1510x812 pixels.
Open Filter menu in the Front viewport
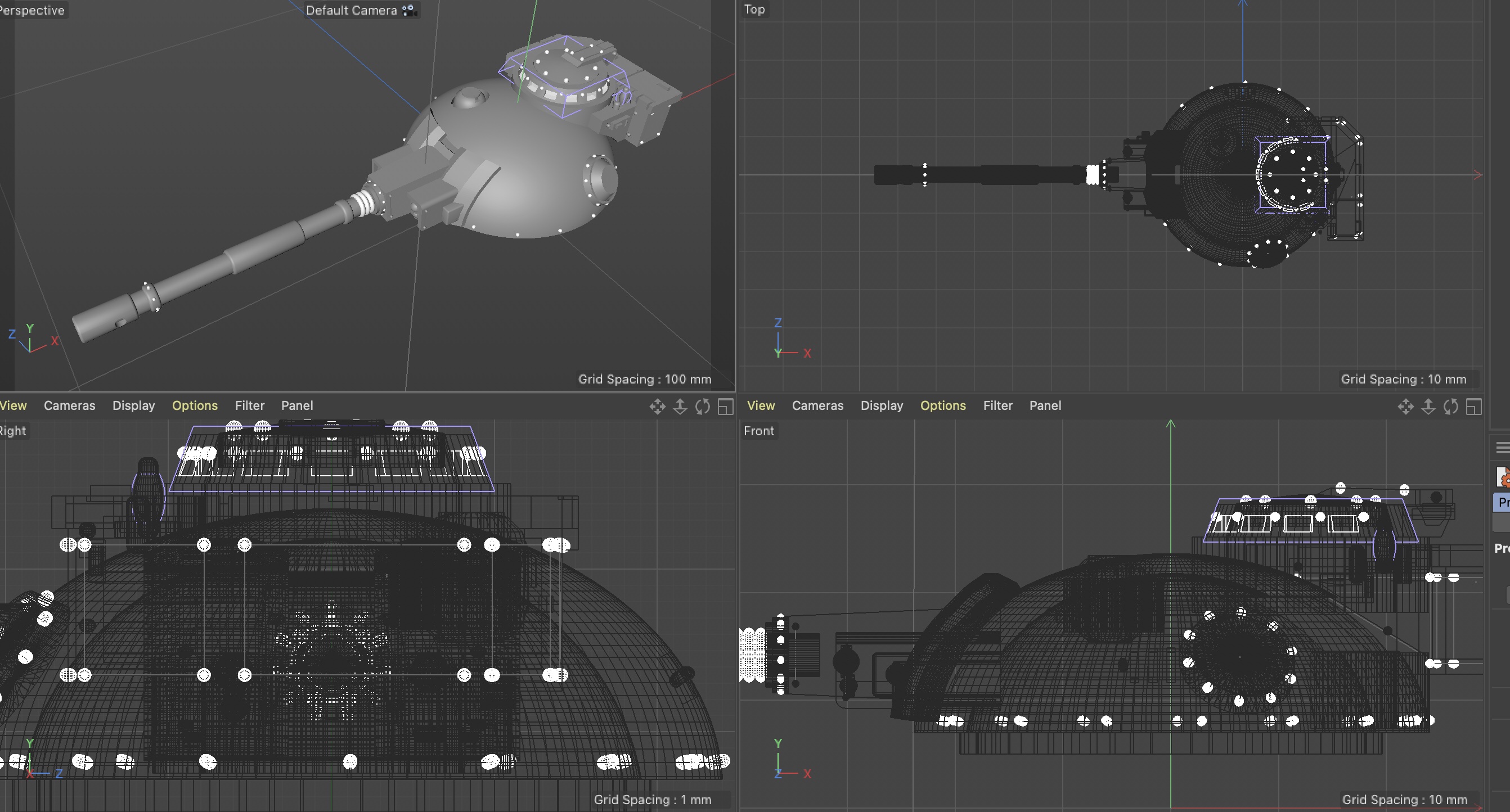[997, 405]
